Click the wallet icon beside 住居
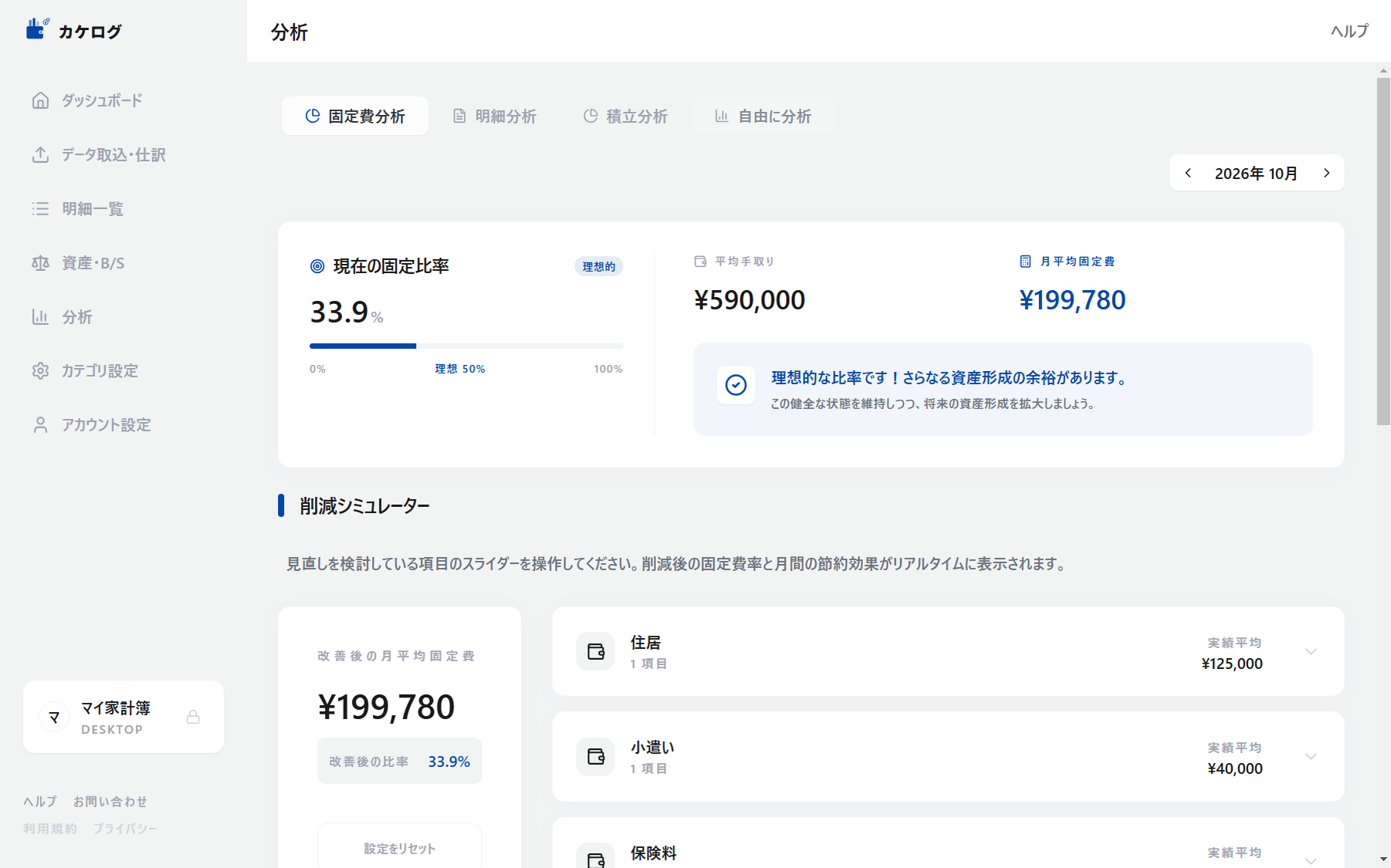Screen dimensions: 1391x868 click(x=595, y=651)
